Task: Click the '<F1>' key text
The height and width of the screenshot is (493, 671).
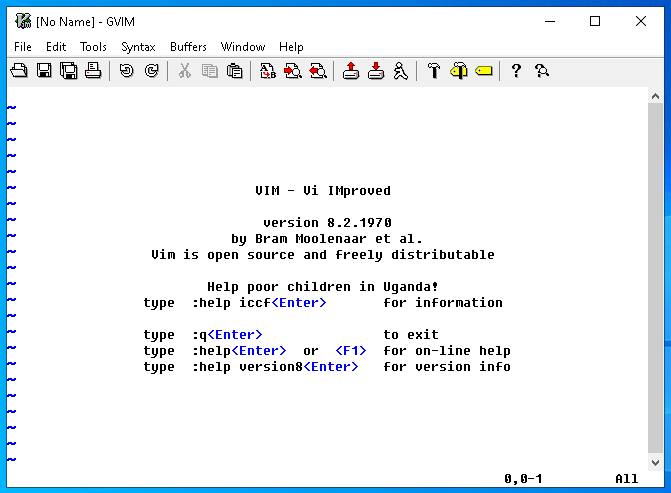Action: [x=351, y=351]
